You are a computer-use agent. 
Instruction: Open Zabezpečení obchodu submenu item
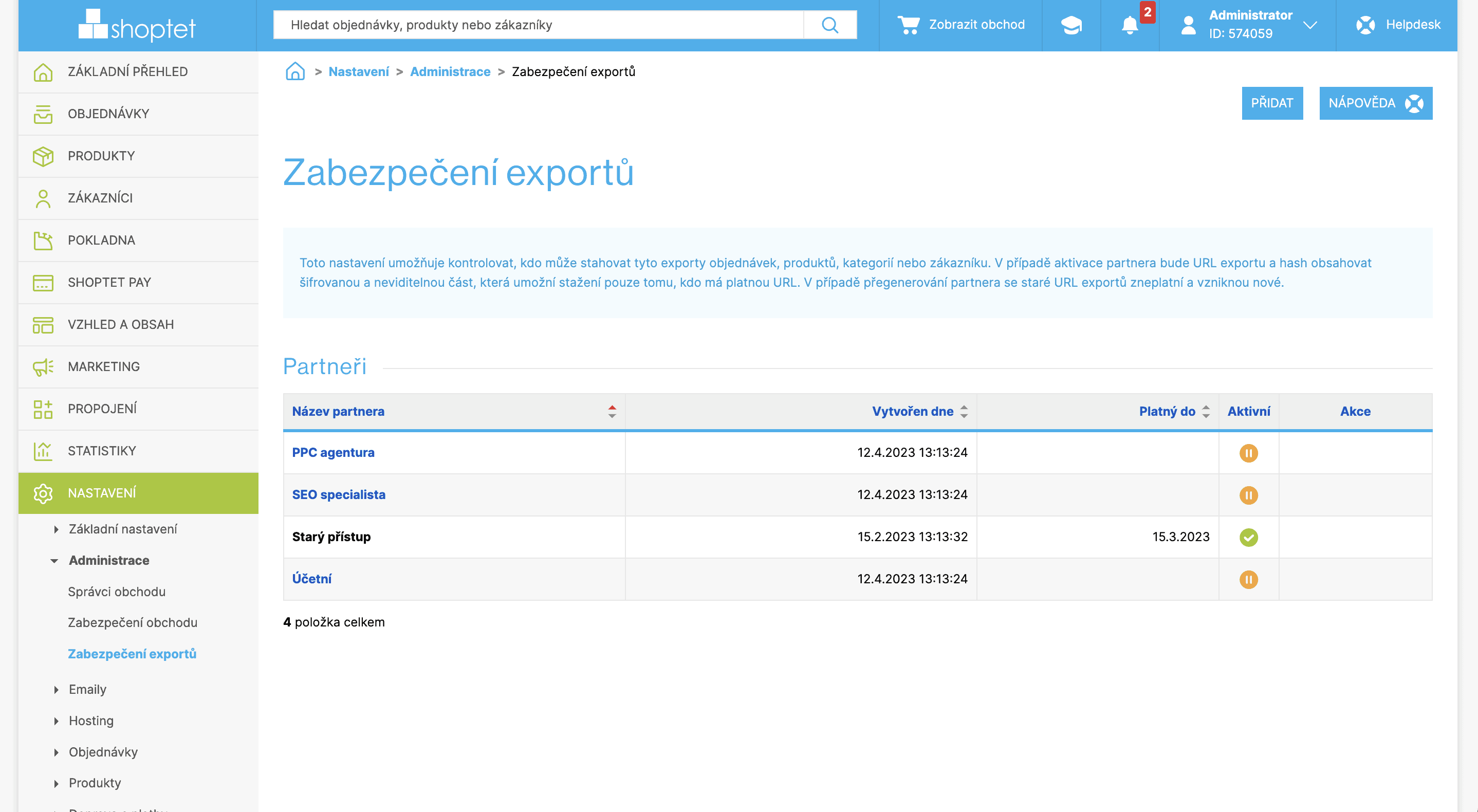click(133, 623)
